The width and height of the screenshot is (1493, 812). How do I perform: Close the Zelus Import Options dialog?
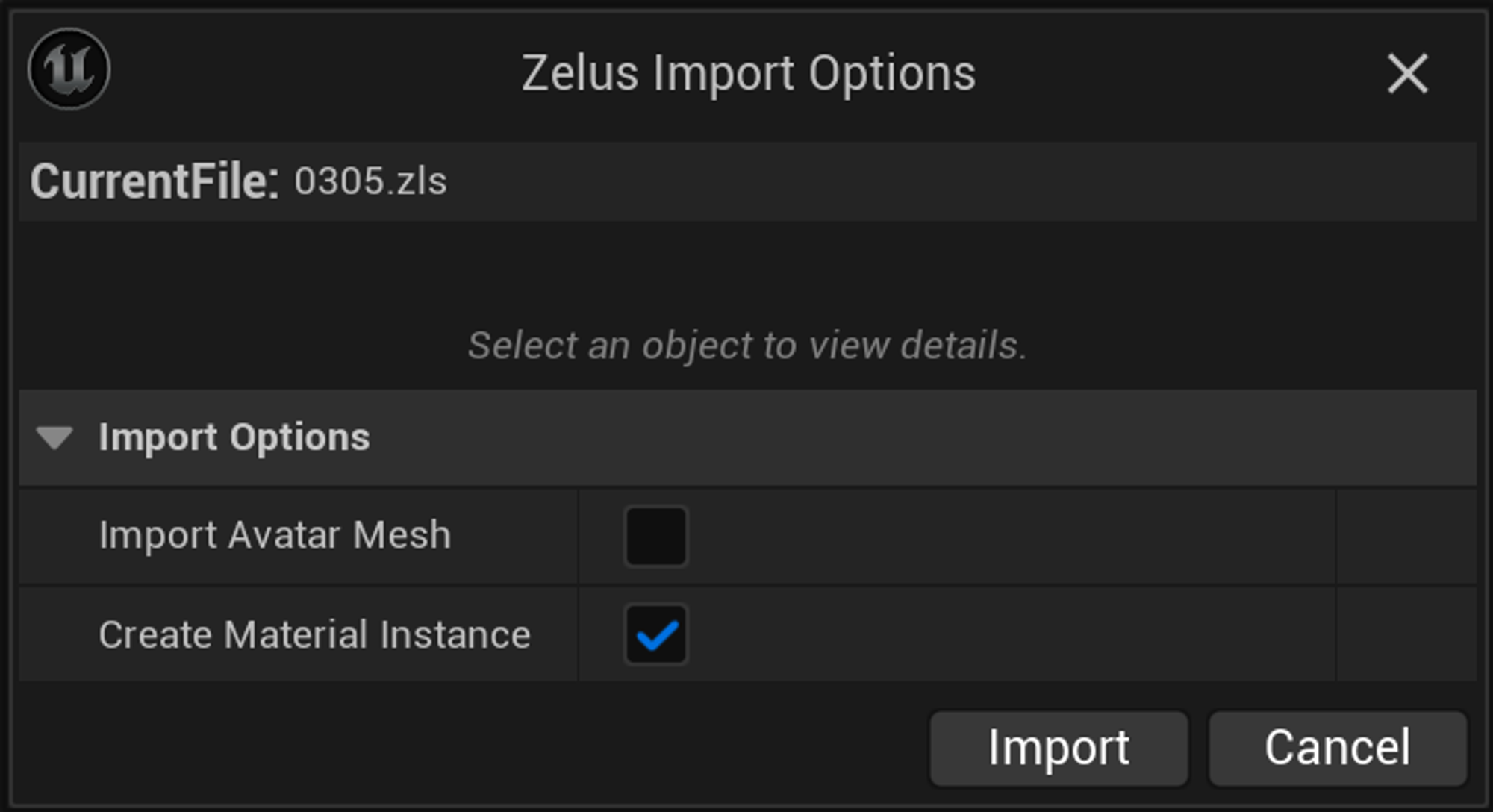[1407, 73]
